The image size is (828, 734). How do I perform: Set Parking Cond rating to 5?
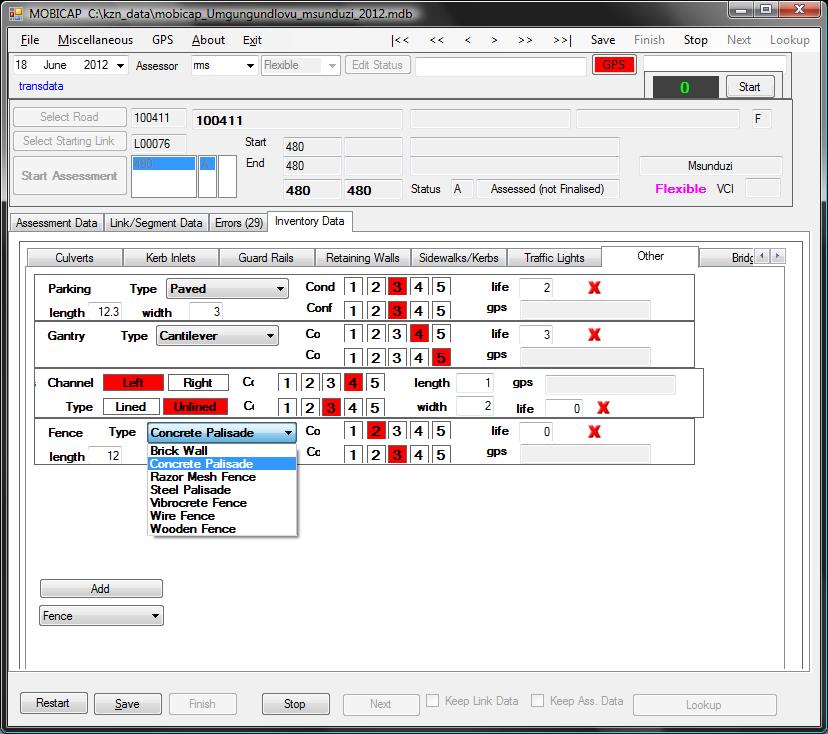pos(441,288)
